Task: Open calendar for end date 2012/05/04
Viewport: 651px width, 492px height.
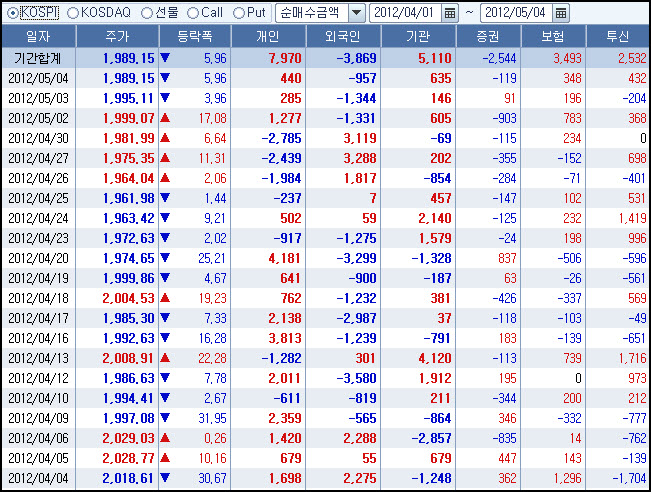Action: [560, 13]
